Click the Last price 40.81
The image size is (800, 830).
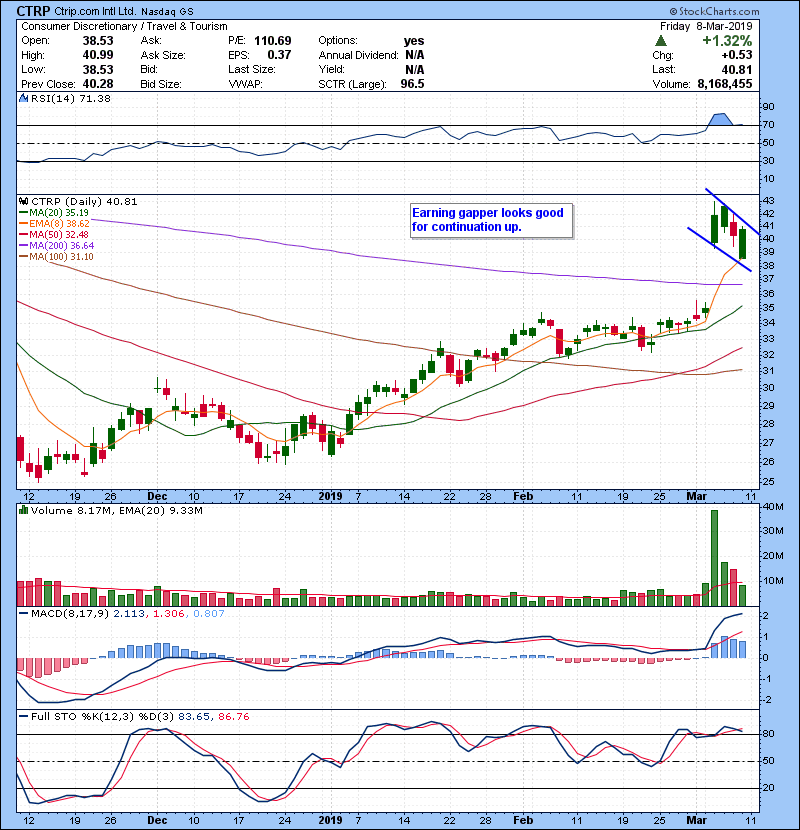[x=736, y=69]
